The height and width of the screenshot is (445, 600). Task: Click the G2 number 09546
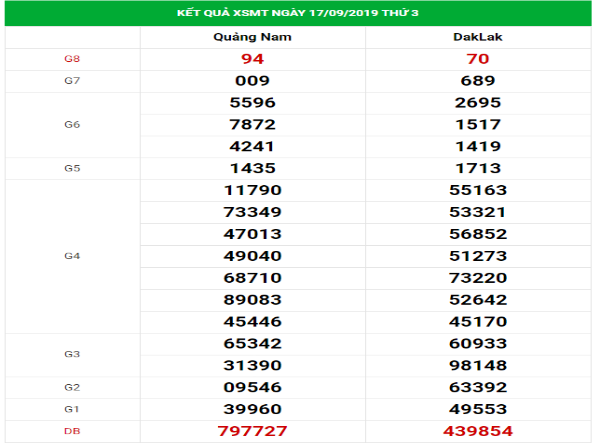(253, 387)
